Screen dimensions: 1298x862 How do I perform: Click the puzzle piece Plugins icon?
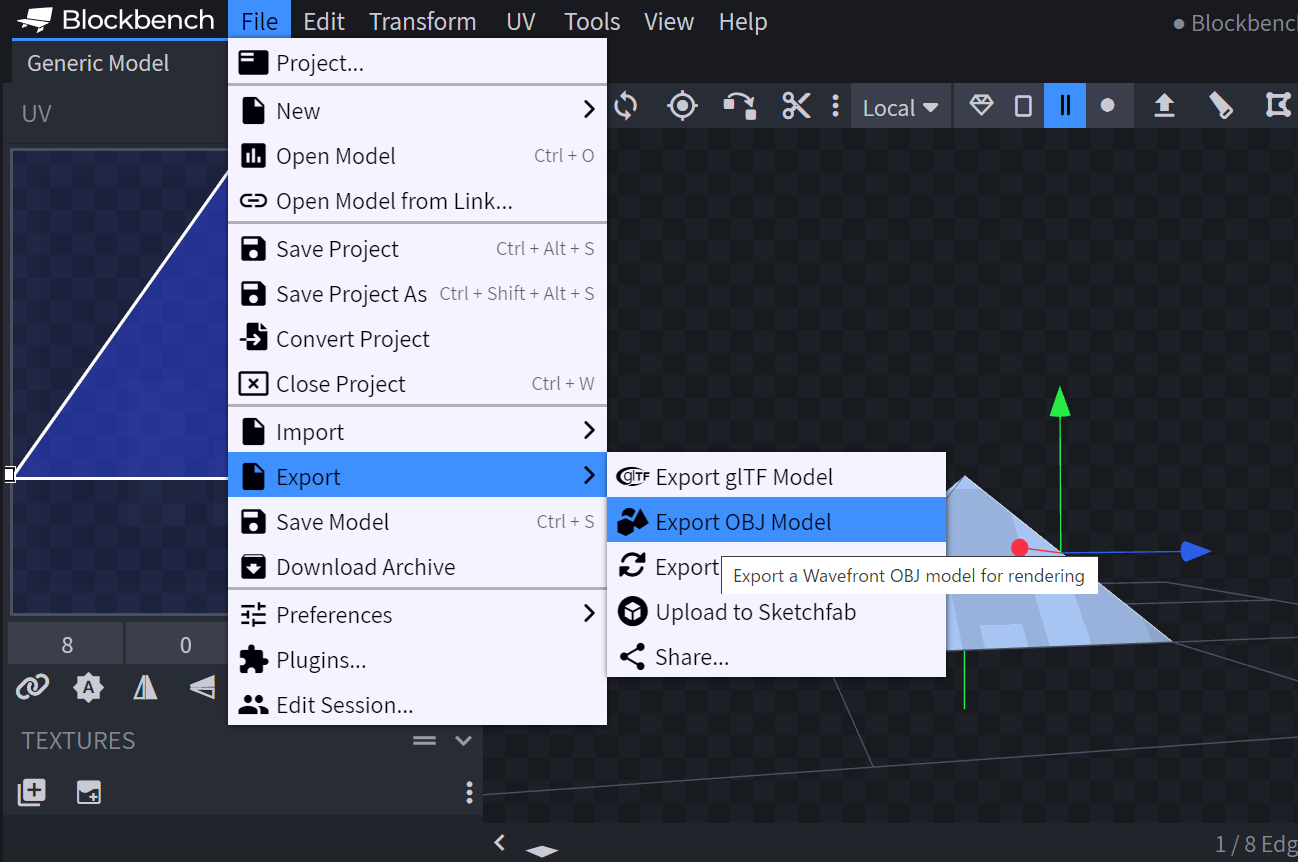pyautogui.click(x=254, y=660)
